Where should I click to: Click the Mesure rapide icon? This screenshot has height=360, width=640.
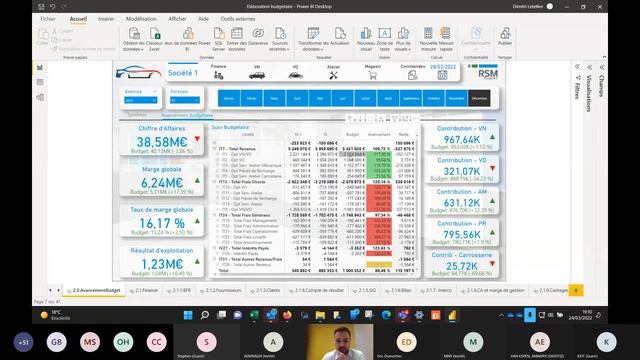(x=445, y=34)
